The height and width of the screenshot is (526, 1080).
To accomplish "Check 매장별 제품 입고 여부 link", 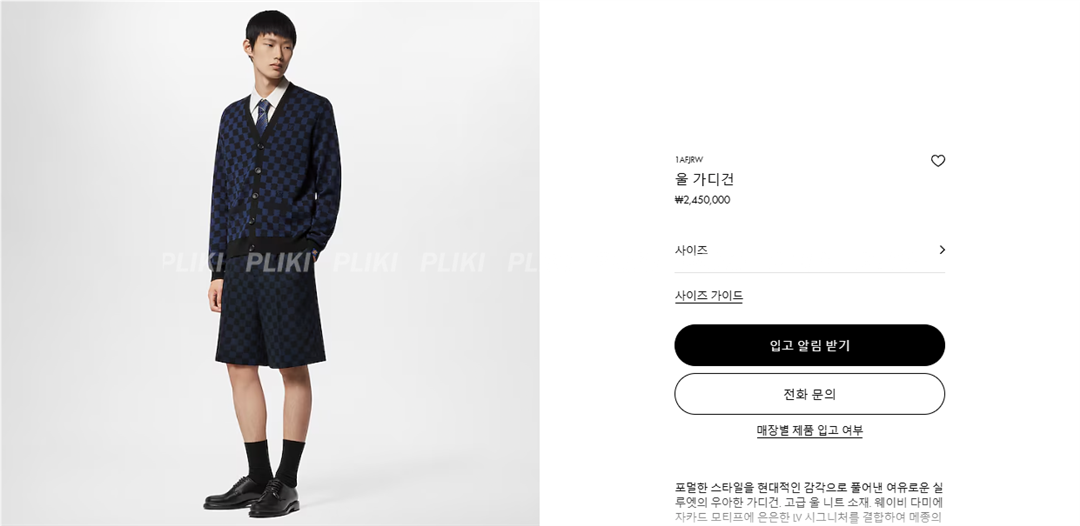I will coord(809,430).
